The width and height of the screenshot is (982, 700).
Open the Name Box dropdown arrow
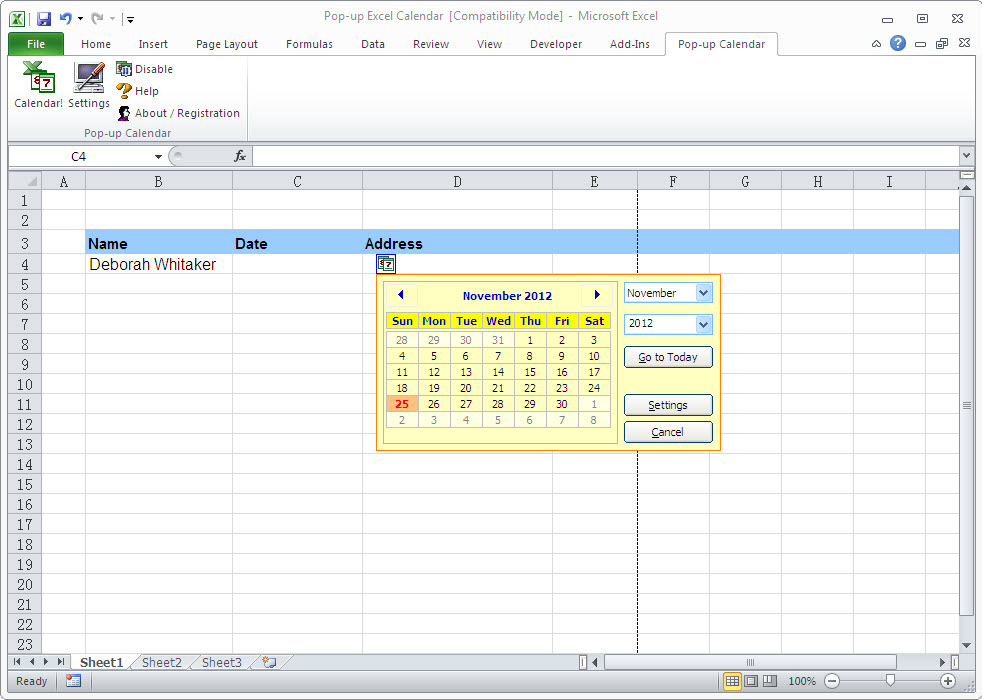click(x=157, y=156)
